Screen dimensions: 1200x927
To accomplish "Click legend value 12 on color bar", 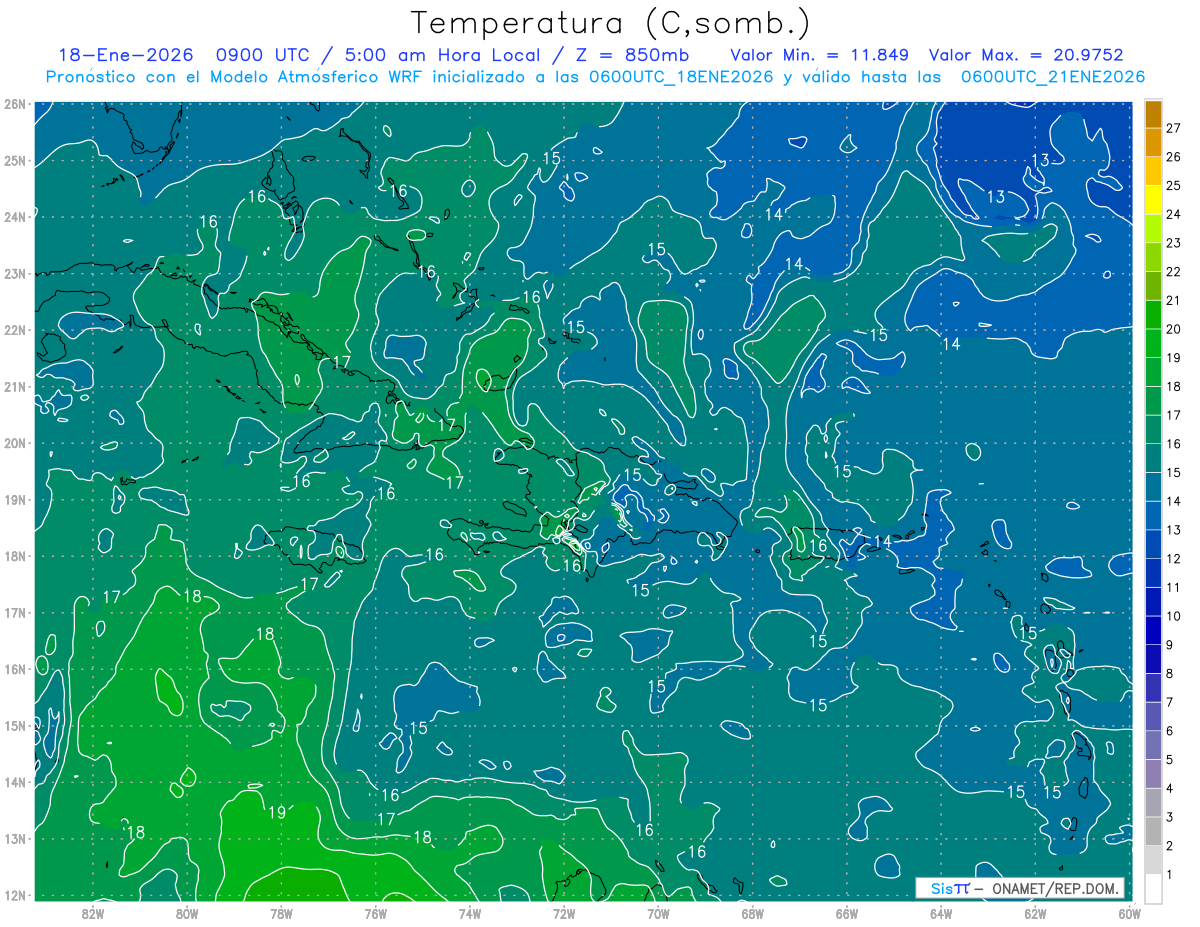I will point(1174,559).
